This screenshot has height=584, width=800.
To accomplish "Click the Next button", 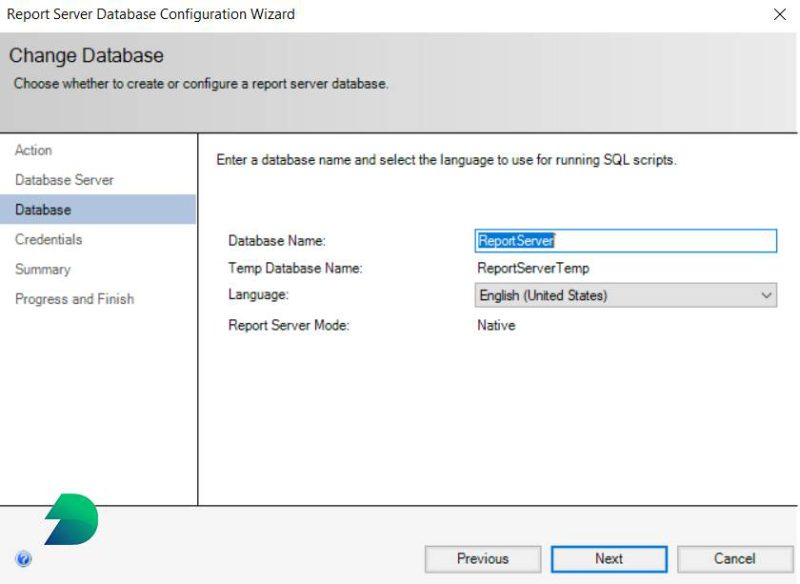I will pos(608,559).
